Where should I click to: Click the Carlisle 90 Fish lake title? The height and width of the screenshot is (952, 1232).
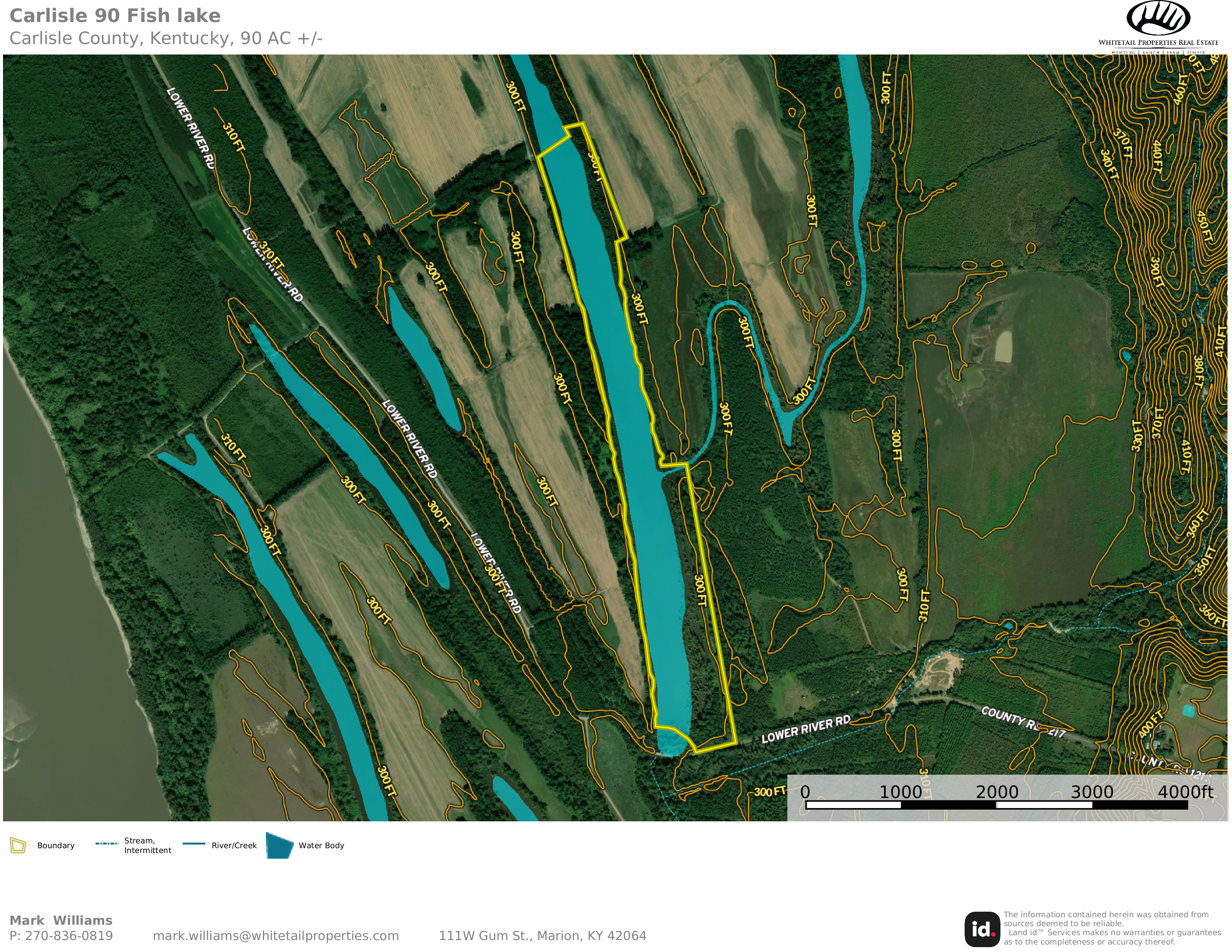(x=115, y=16)
